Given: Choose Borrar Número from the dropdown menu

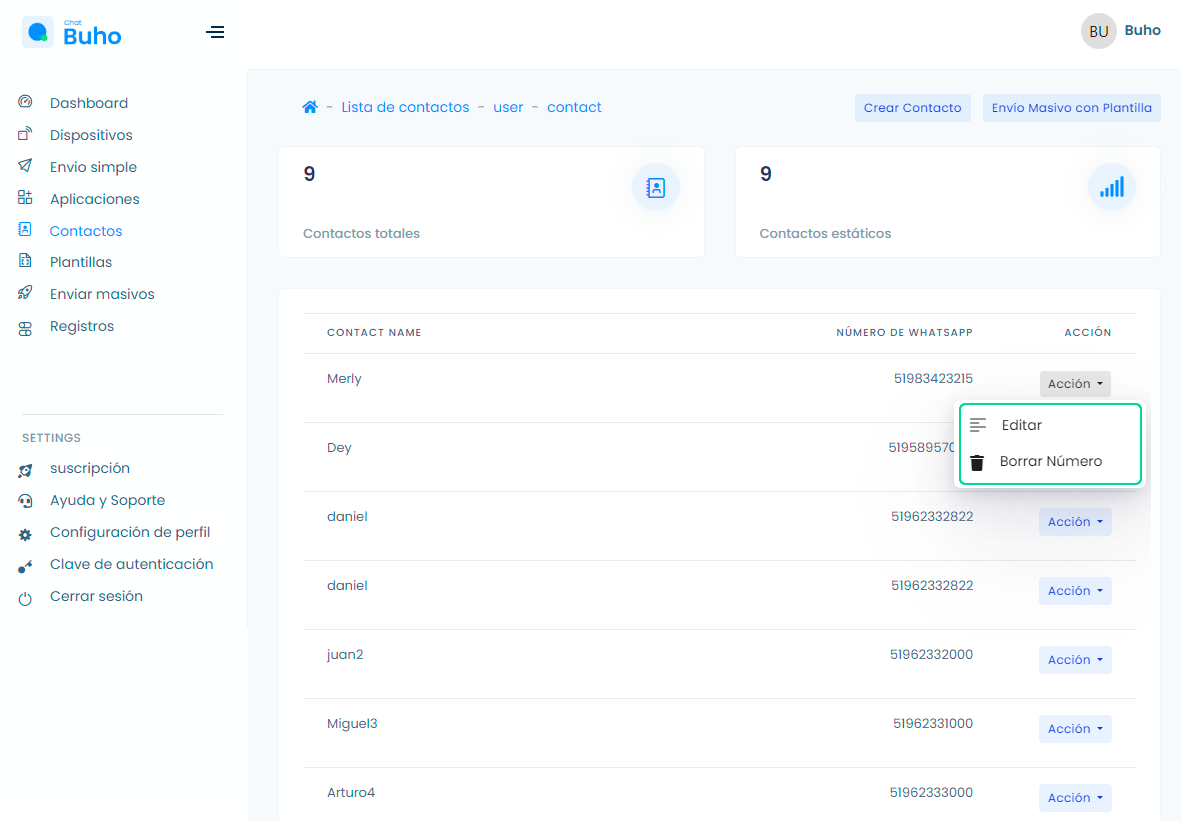Looking at the screenshot, I should 1050,461.
